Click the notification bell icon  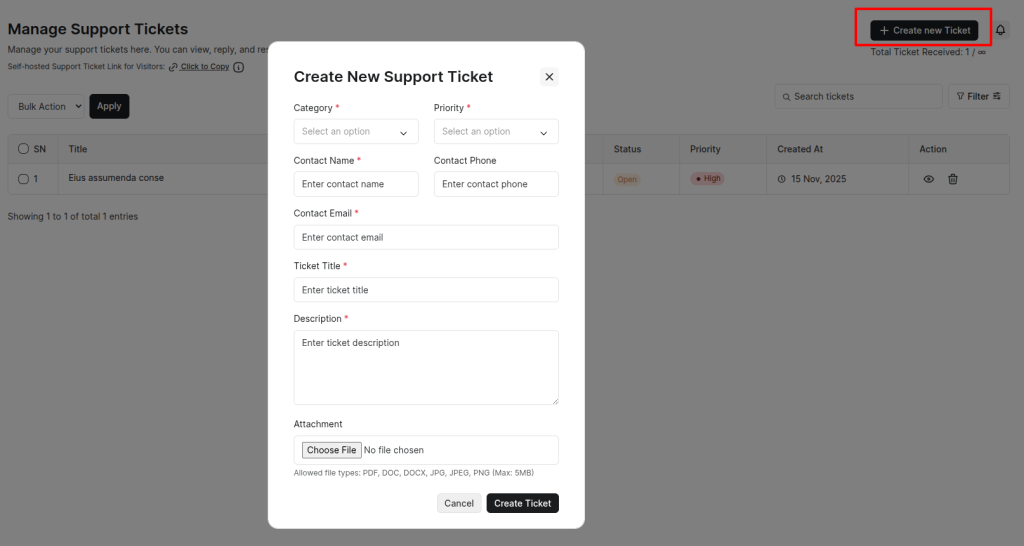[x=1001, y=30]
